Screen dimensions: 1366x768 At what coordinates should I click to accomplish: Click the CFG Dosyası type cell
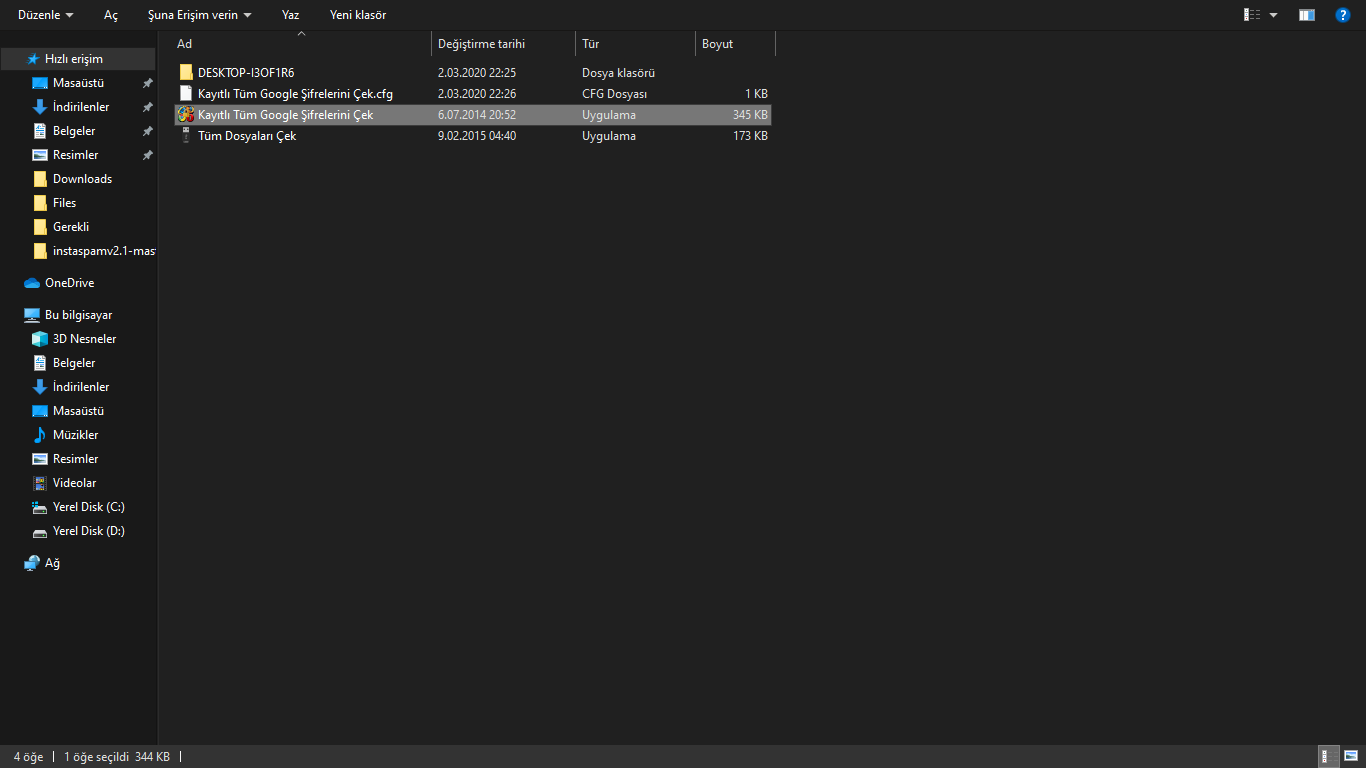615,94
